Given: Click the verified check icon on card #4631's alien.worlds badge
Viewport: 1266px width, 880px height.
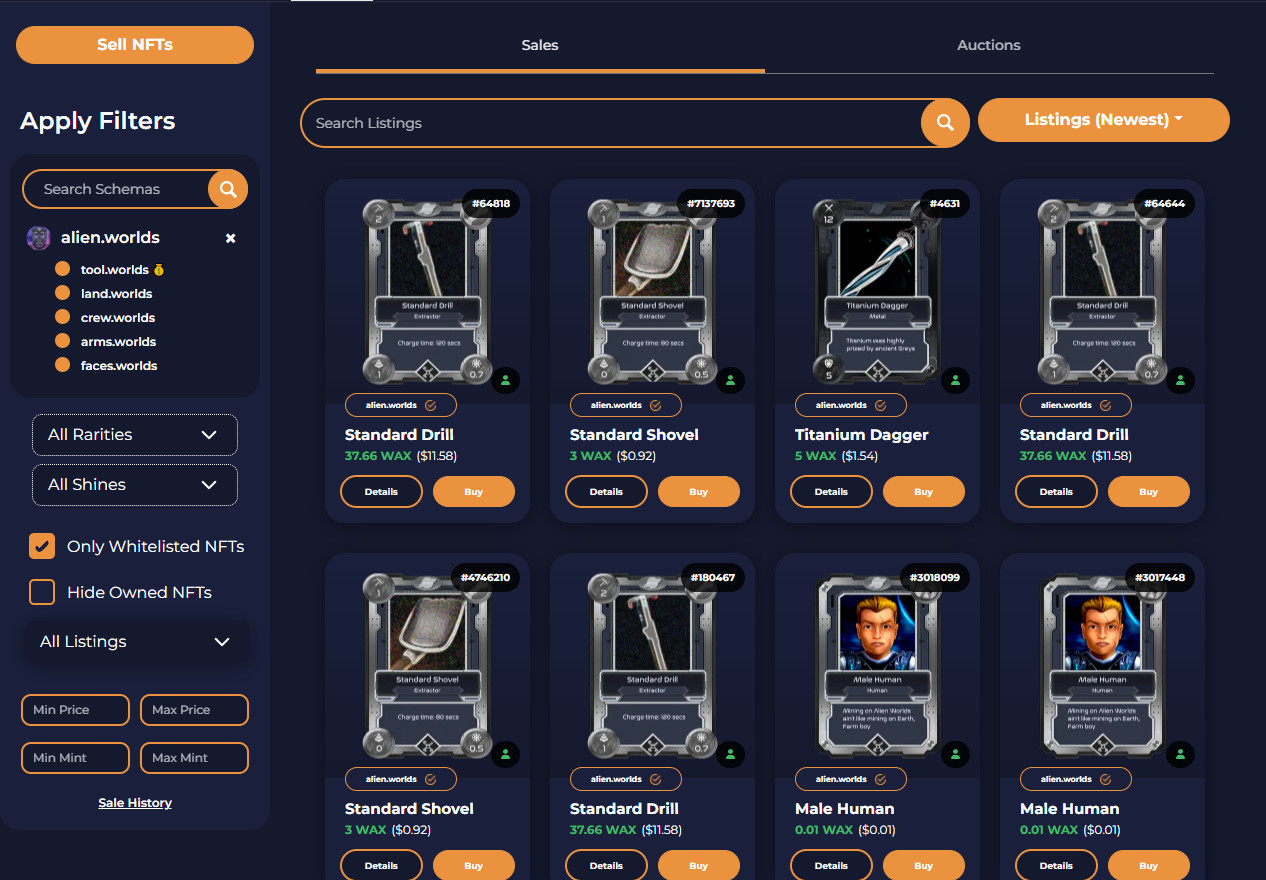Looking at the screenshot, I should pyautogui.click(x=881, y=405).
